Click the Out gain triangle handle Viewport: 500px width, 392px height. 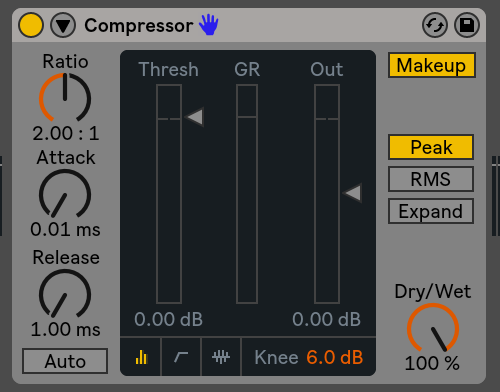pos(353,193)
